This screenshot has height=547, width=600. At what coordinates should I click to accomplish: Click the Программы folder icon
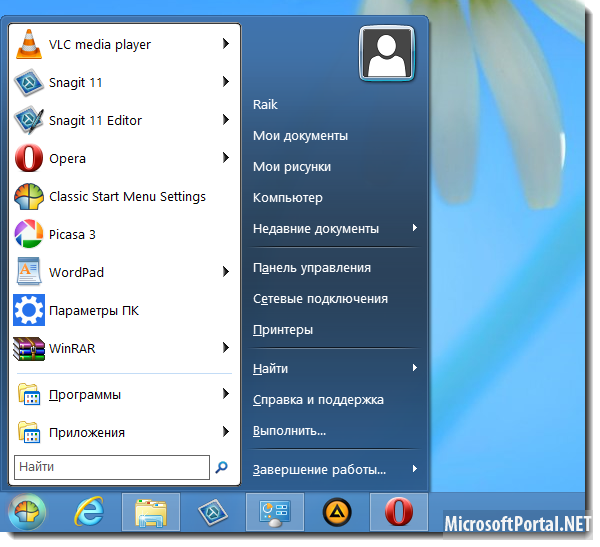29,394
